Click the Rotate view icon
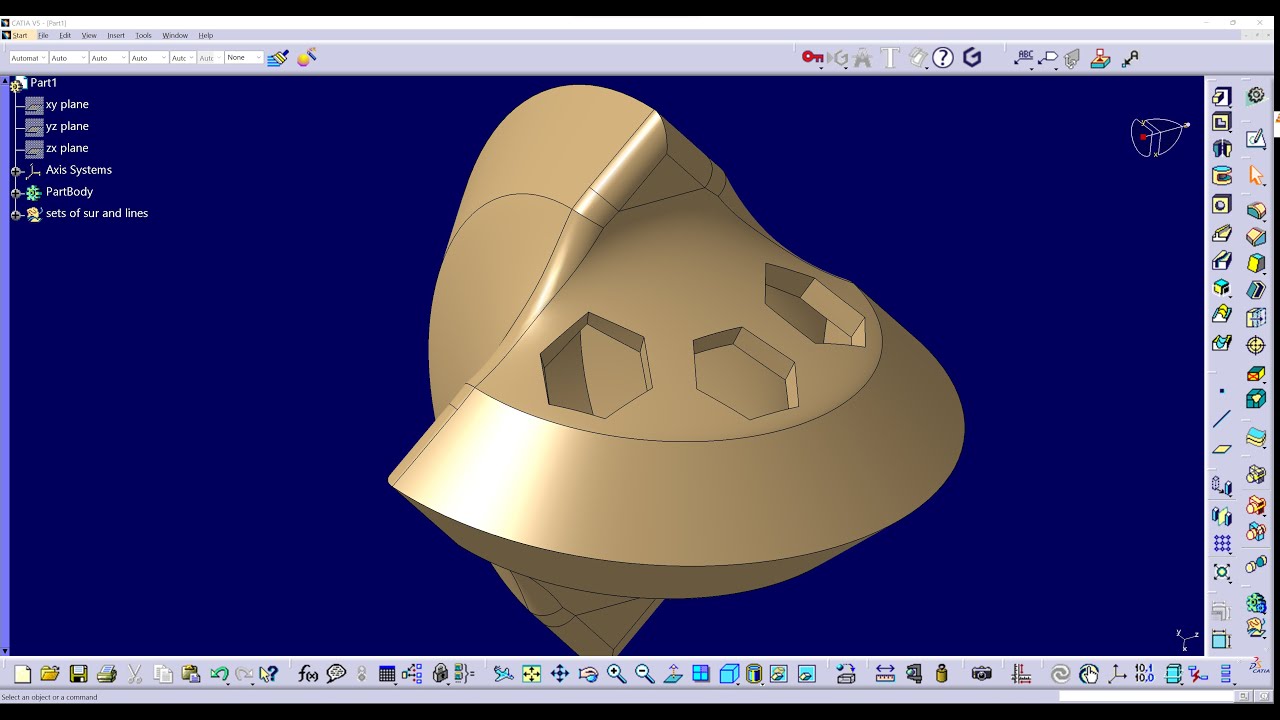The height and width of the screenshot is (720, 1280). coord(588,674)
